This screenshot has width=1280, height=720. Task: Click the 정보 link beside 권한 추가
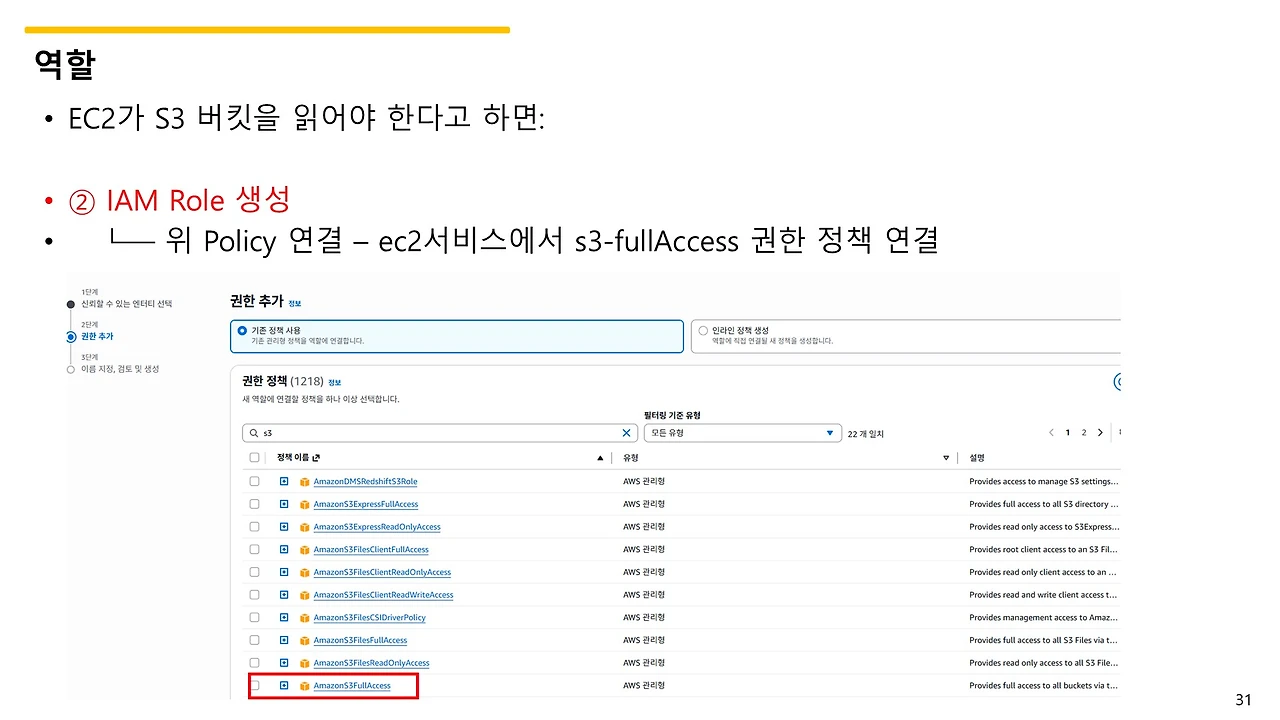pos(294,303)
